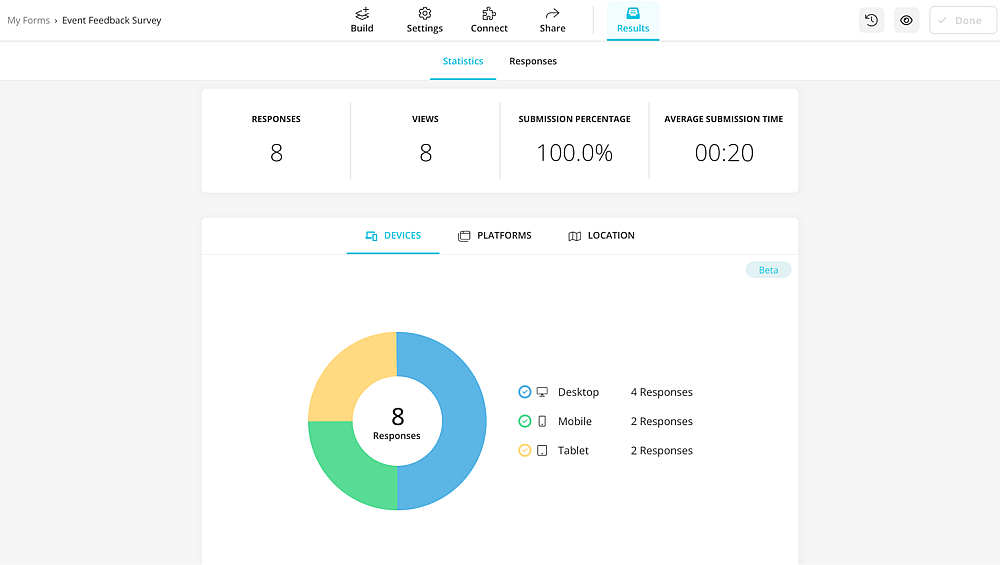Click the Responses count value 8
Image resolution: width=1000 pixels, height=565 pixels.
(276, 152)
